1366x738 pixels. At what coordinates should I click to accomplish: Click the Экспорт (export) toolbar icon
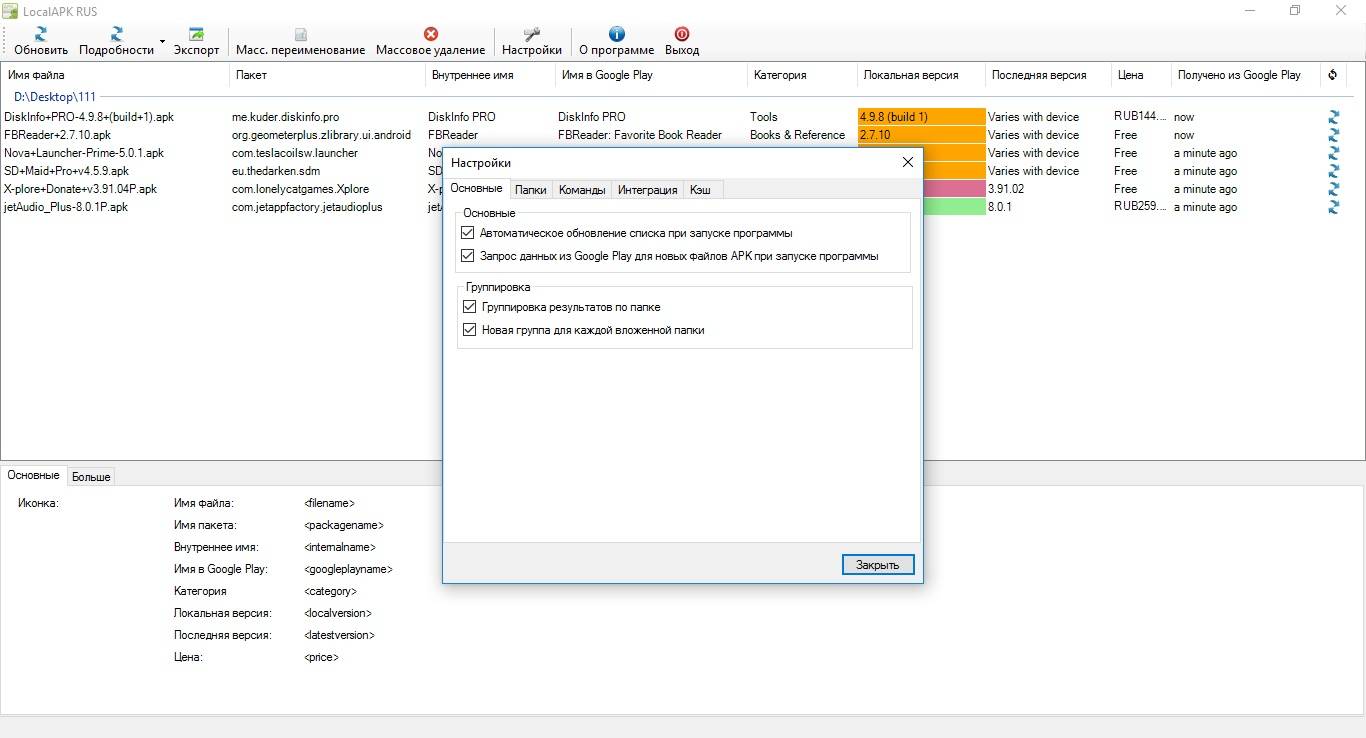[196, 41]
